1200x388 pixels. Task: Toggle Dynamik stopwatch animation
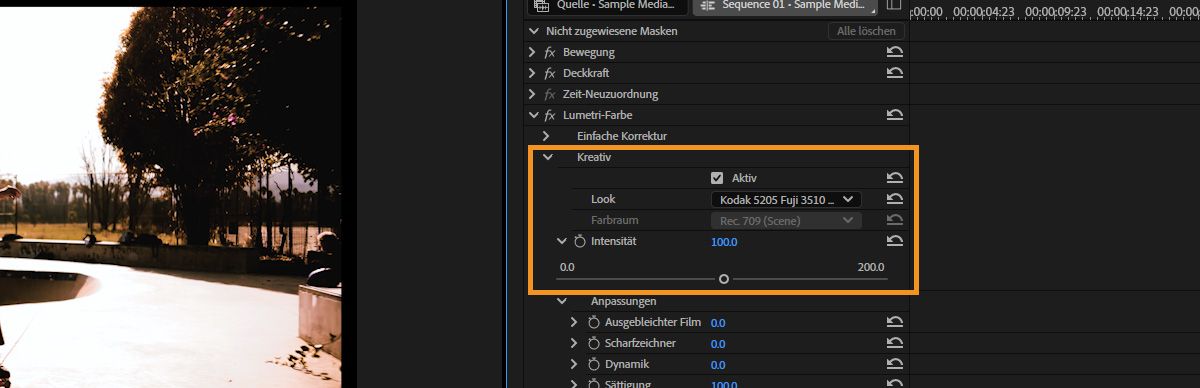pyautogui.click(x=593, y=364)
